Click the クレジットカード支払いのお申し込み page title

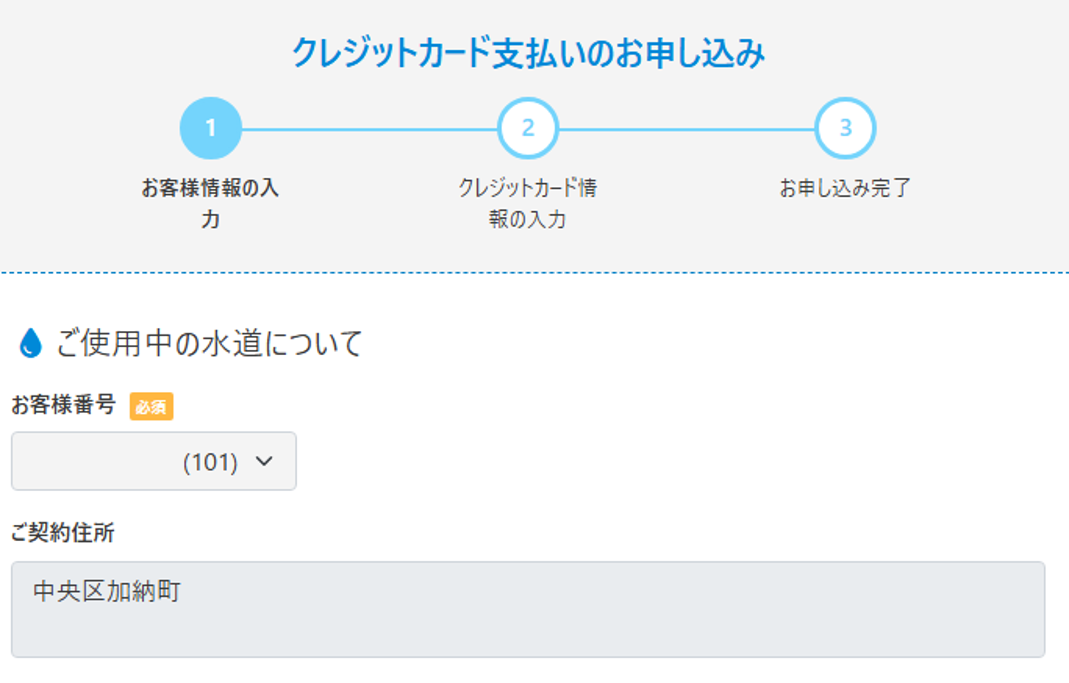tap(528, 53)
